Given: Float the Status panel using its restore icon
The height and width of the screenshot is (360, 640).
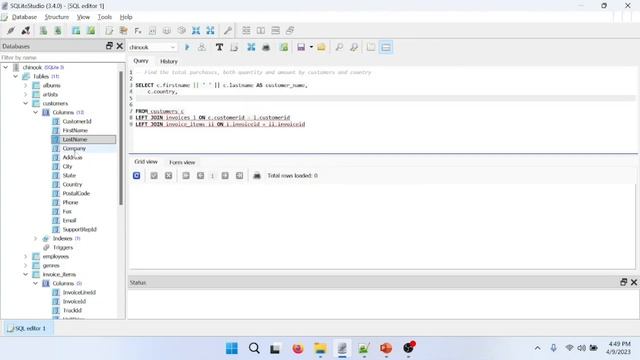Looking at the screenshot, I should (x=623, y=282).
